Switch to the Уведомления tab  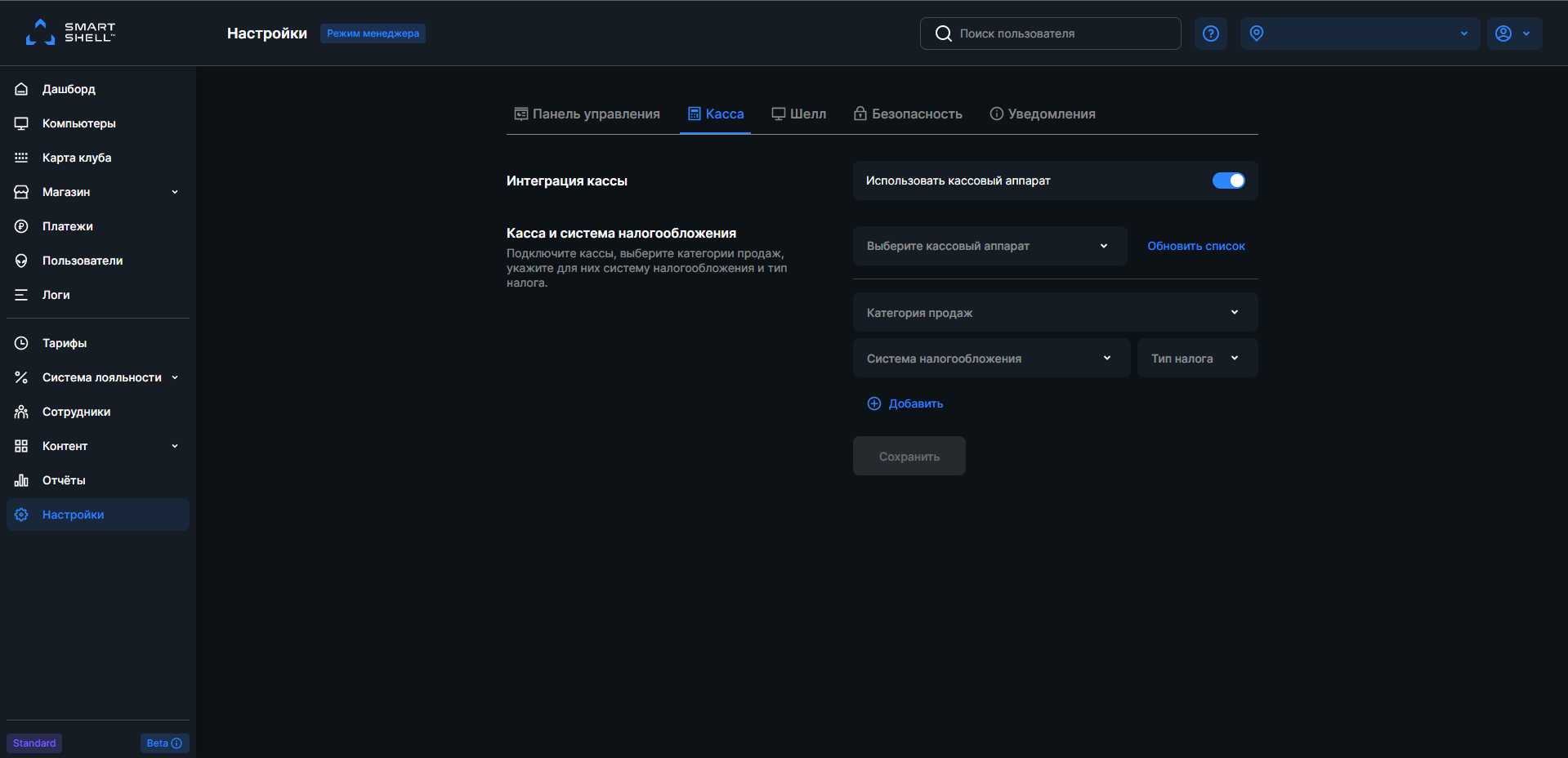[x=1043, y=114]
